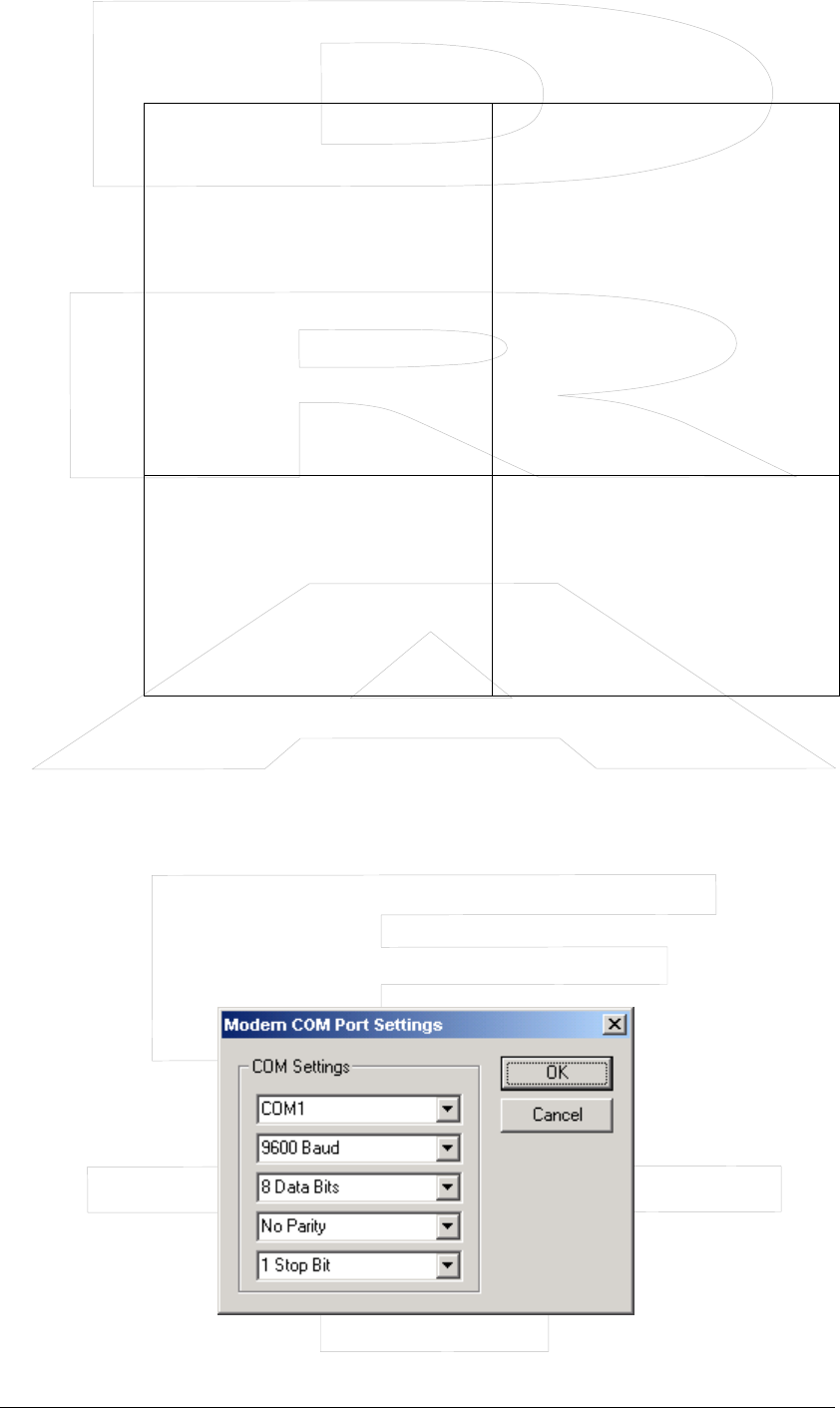Confirm settings with the OK button
The height and width of the screenshot is (1408, 840).
pyautogui.click(x=557, y=1074)
